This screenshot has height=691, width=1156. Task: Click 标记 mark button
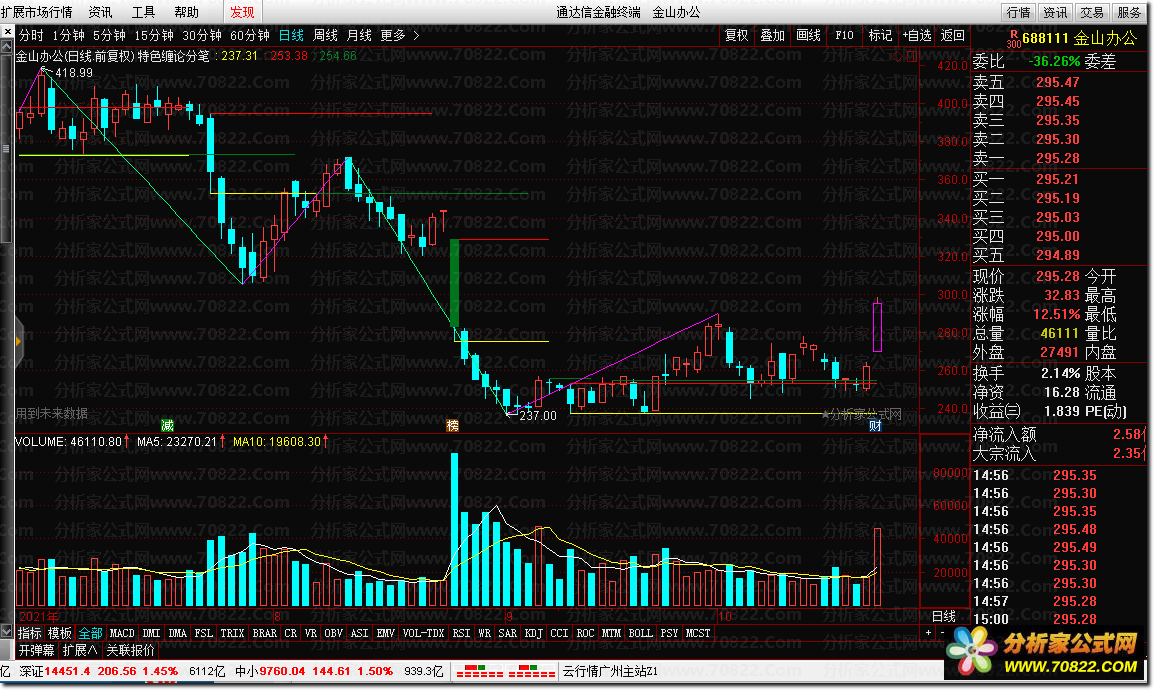(x=880, y=35)
